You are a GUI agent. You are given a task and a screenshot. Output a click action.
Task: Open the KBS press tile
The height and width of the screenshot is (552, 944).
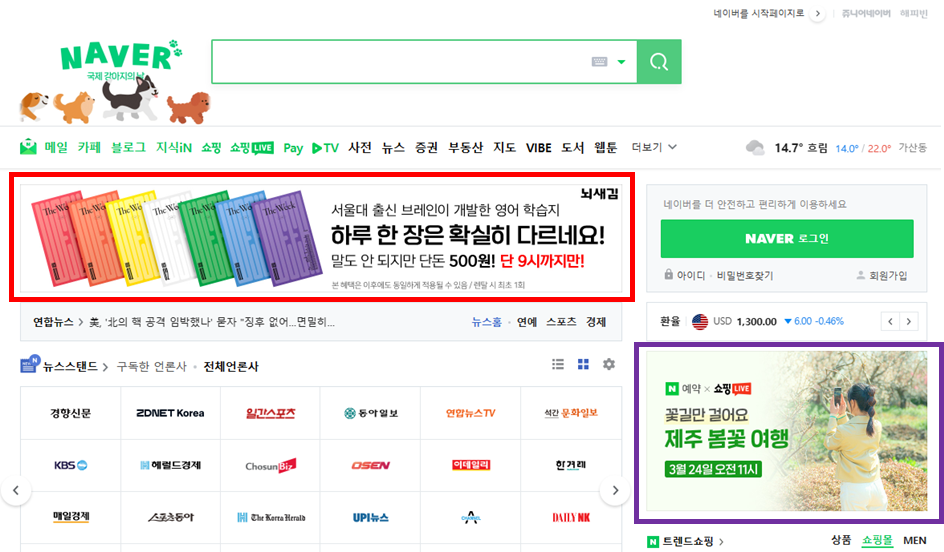click(x=70, y=465)
